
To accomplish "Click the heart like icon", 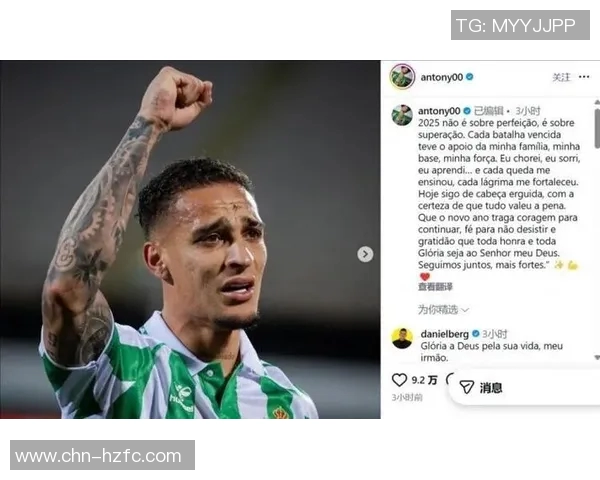I will [x=399, y=380].
